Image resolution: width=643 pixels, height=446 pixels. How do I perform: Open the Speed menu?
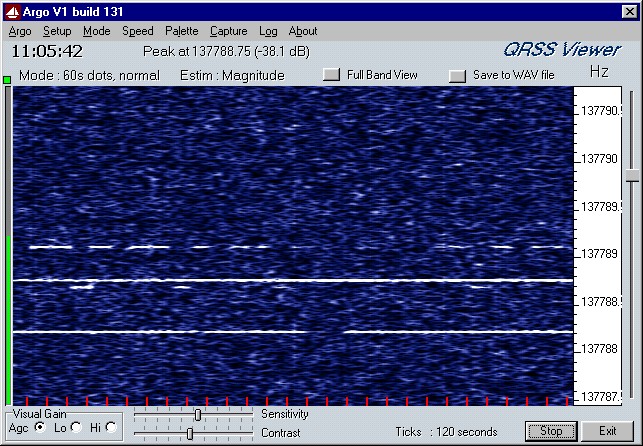coord(138,31)
